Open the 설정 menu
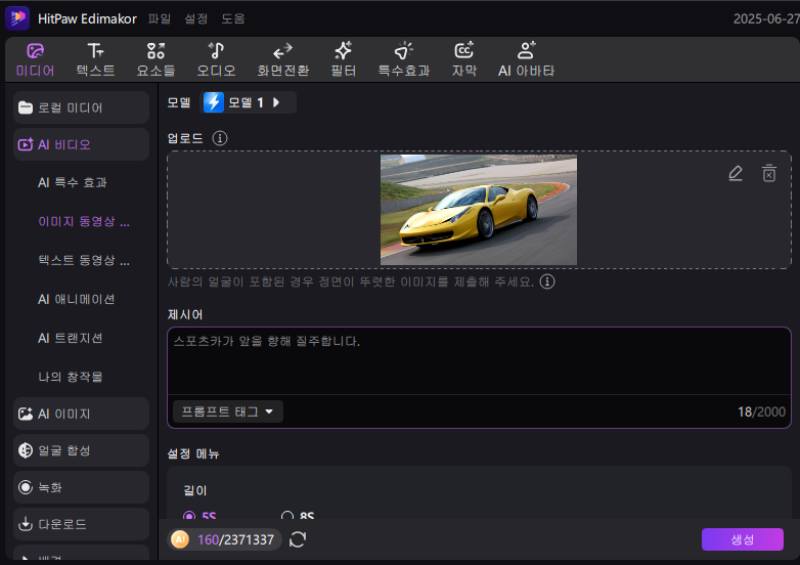 click(196, 19)
